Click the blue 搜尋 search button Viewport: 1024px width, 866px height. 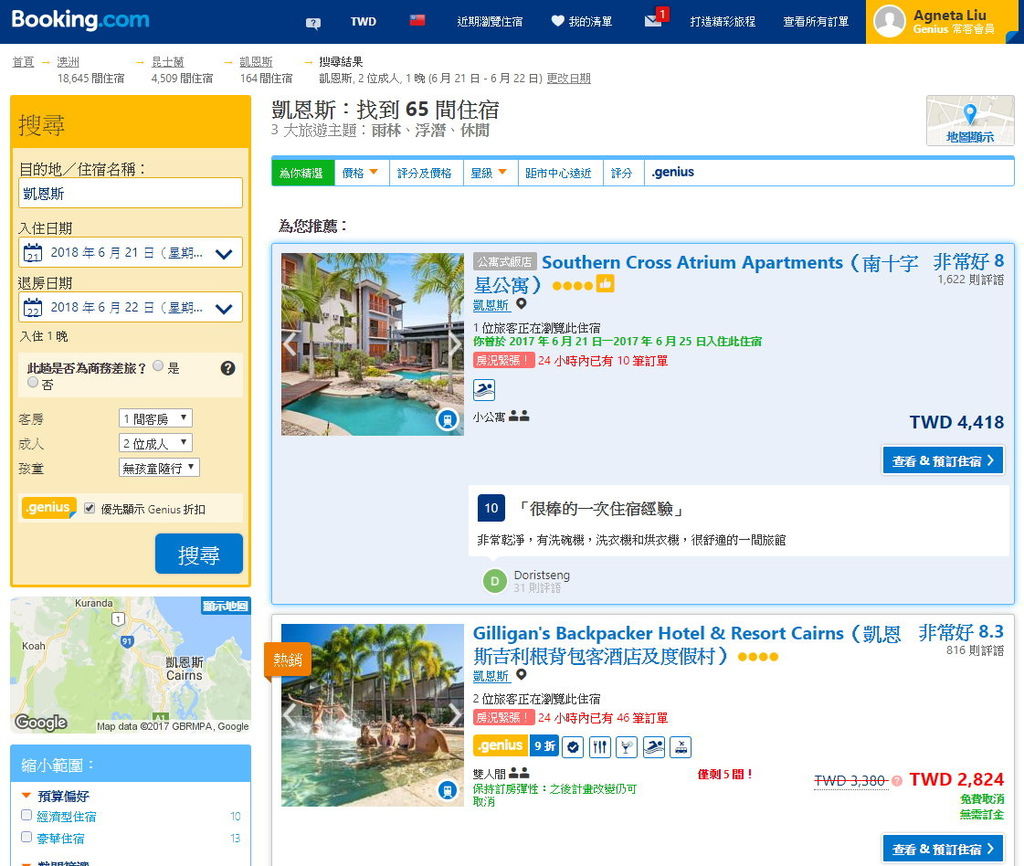coord(199,554)
